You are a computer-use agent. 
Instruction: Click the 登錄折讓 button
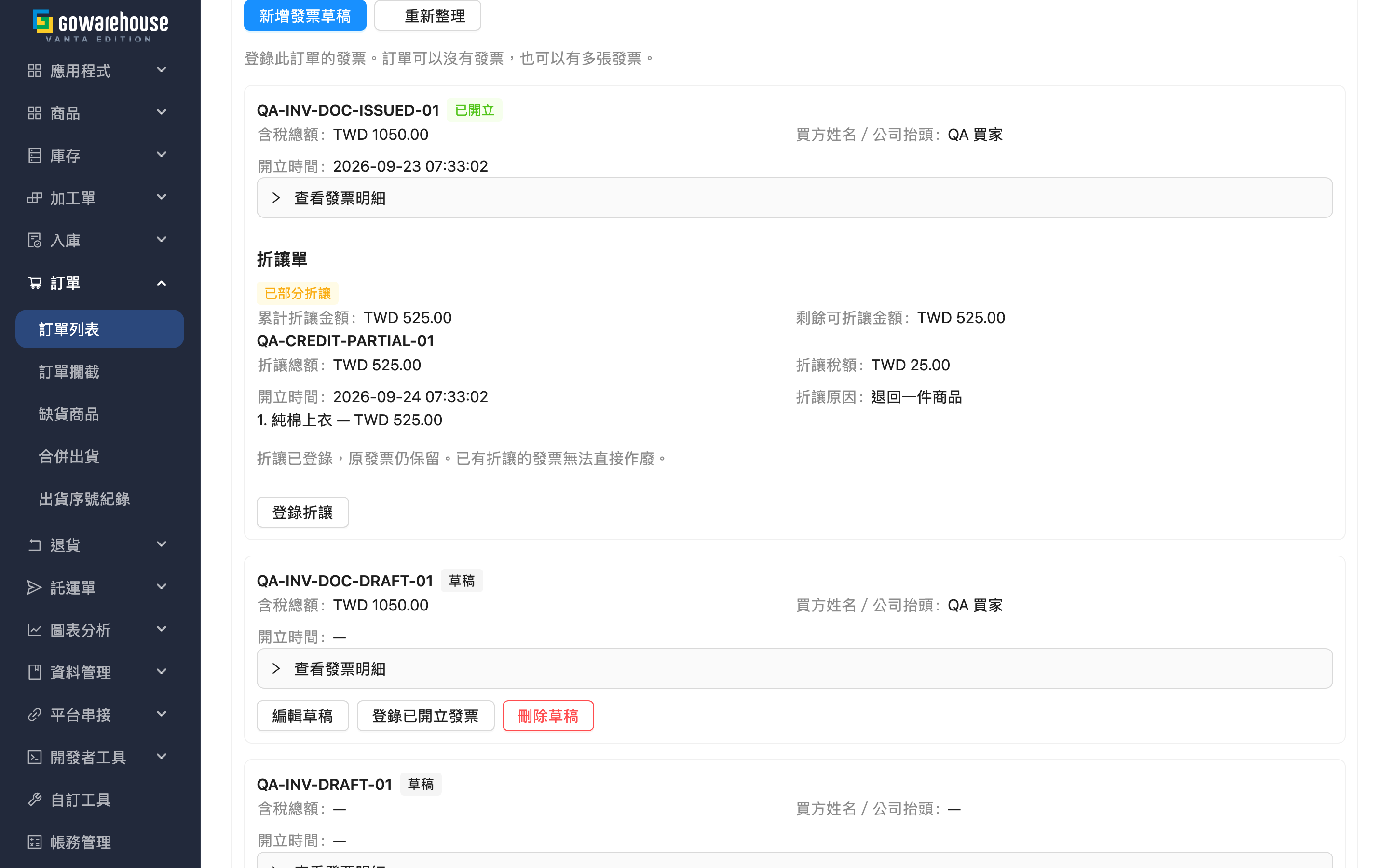click(x=302, y=512)
